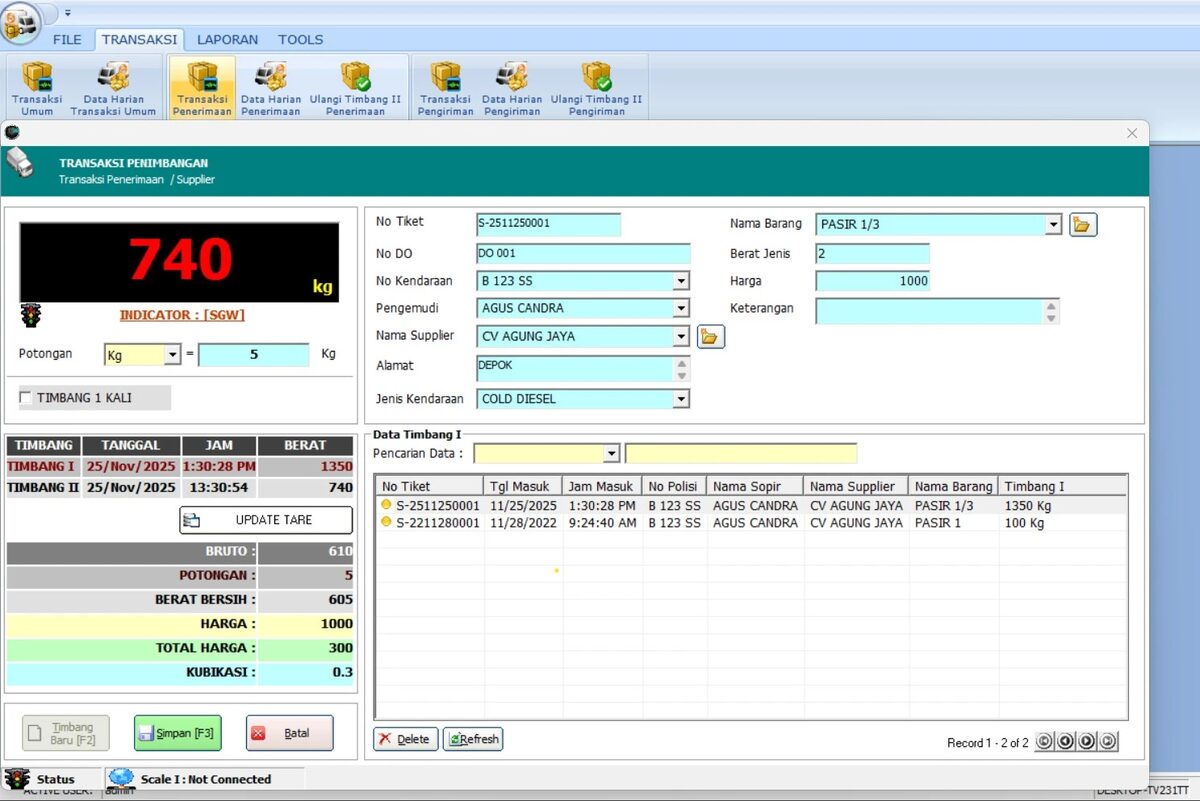This screenshot has width=1200, height=801.
Task: Focus the Berat Jenis input field
Action: coord(872,254)
